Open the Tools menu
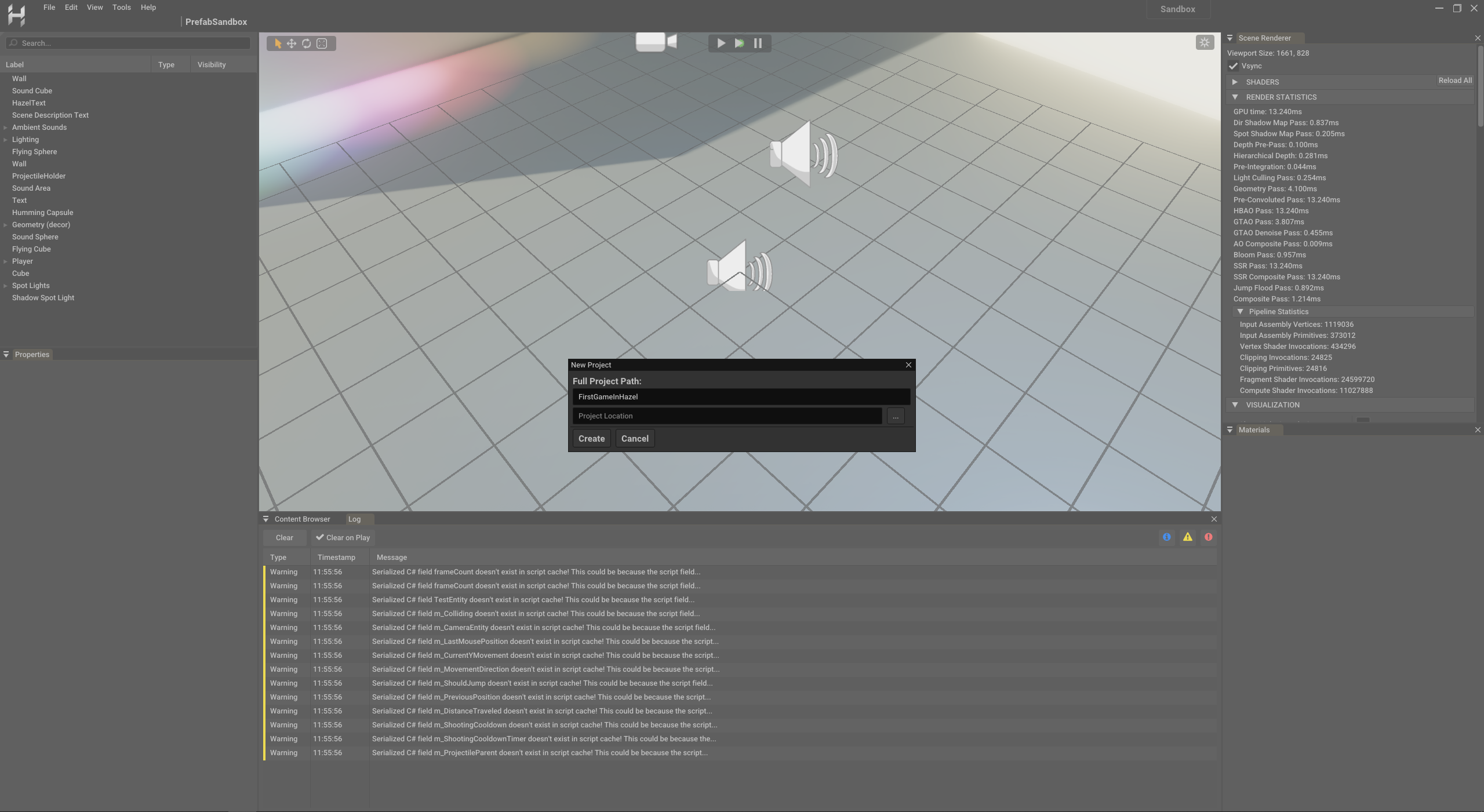 click(x=121, y=7)
